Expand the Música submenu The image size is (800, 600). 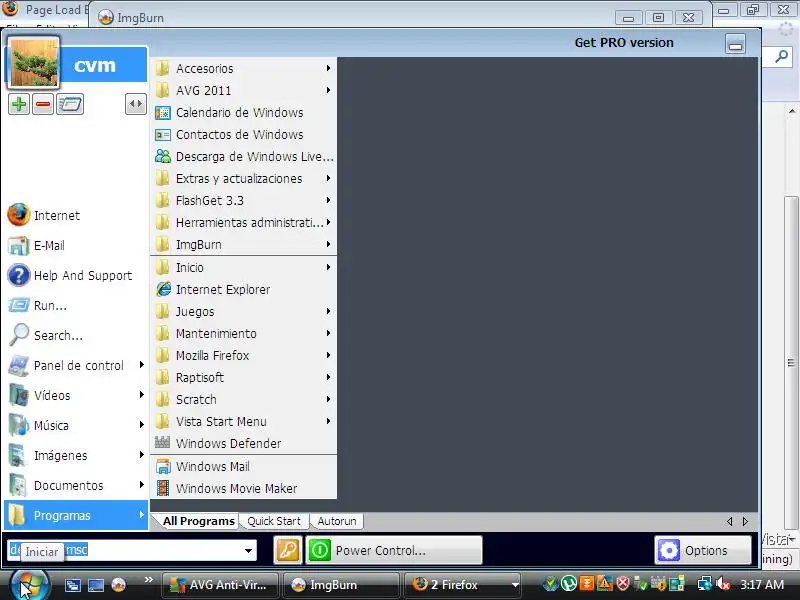coord(74,426)
